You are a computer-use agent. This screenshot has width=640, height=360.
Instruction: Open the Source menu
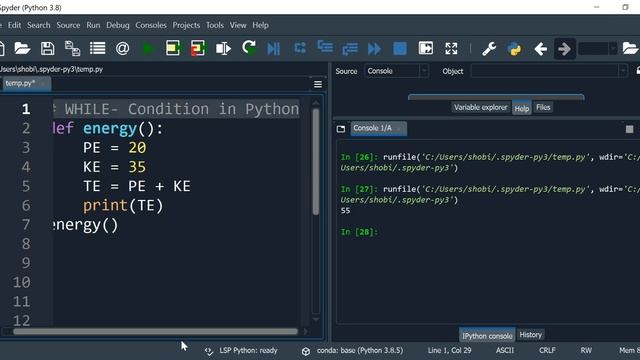[x=68, y=25]
